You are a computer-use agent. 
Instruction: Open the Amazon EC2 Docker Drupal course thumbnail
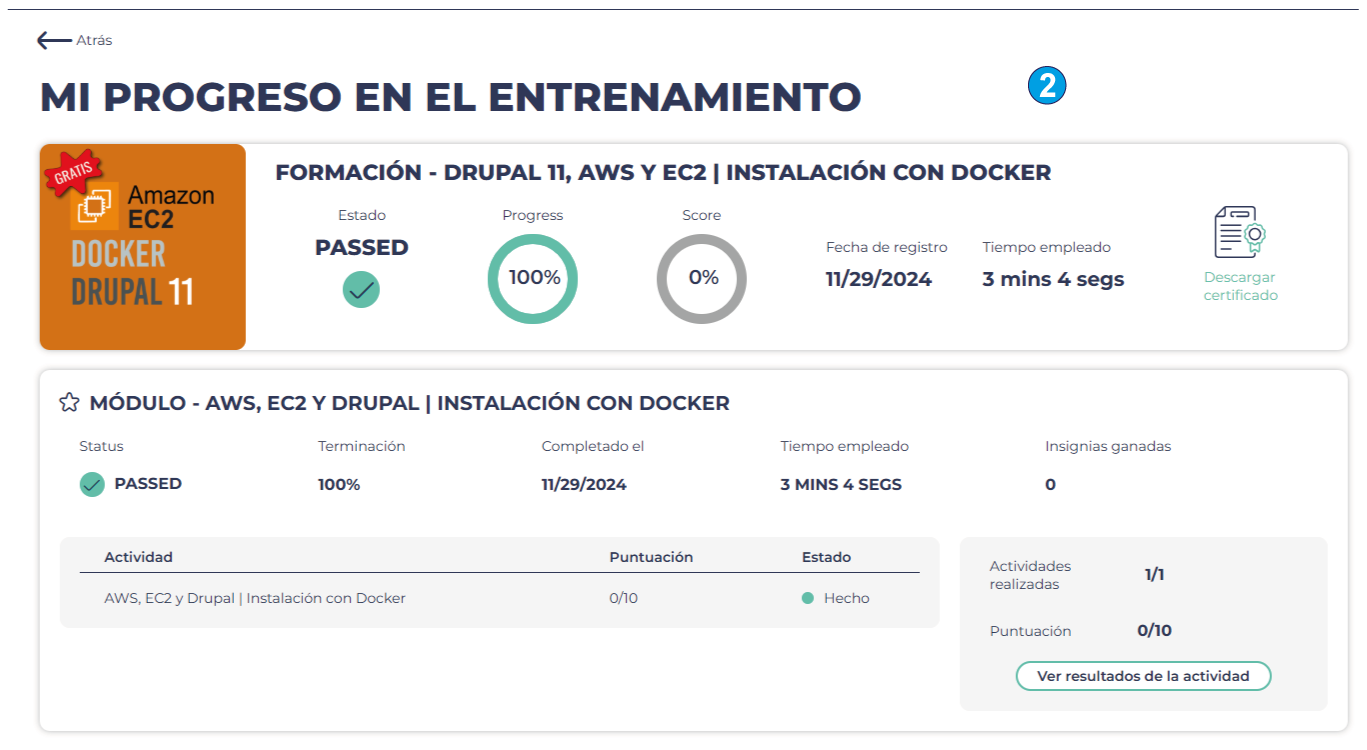[143, 247]
